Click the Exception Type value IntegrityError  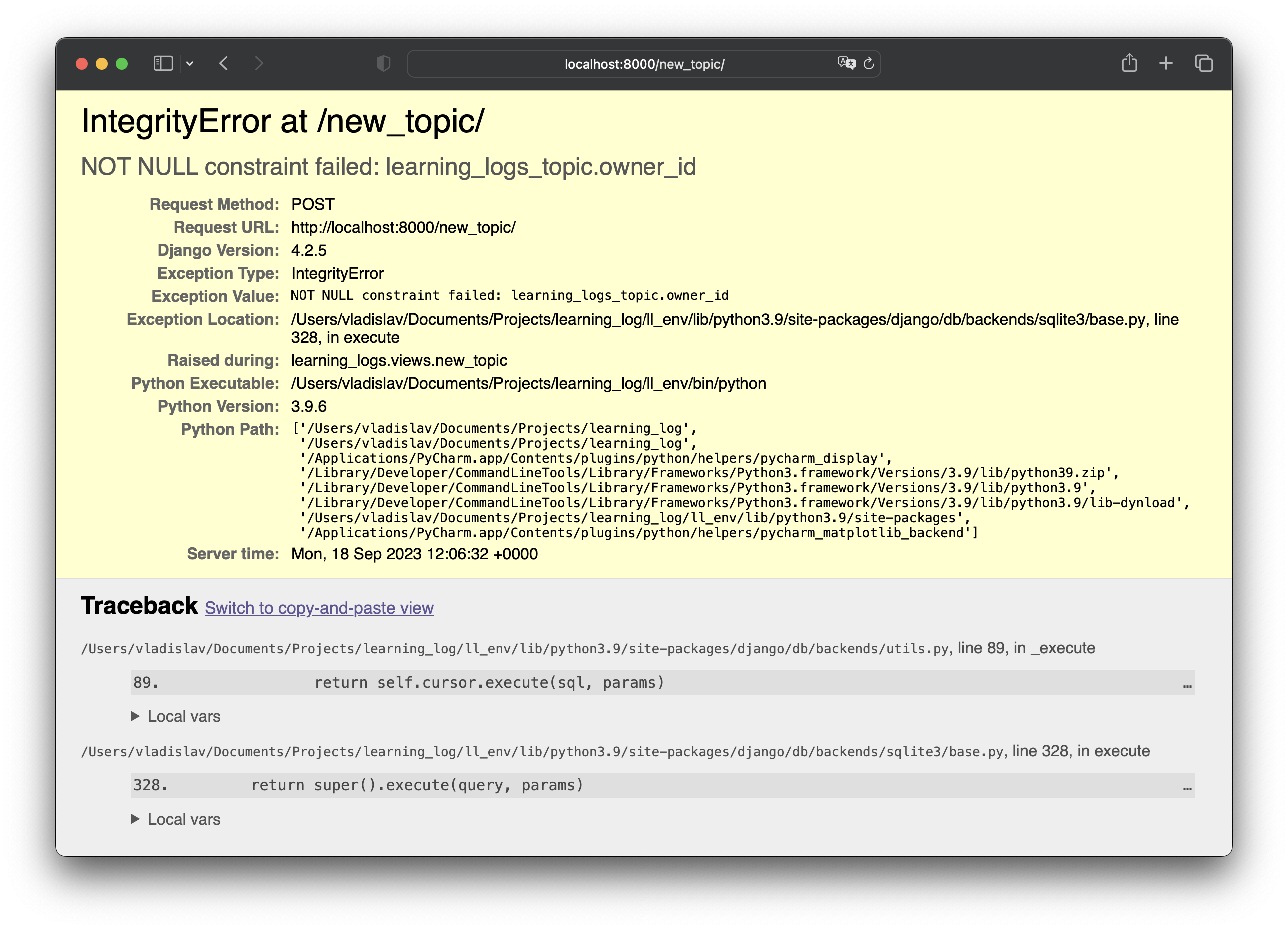[337, 273]
